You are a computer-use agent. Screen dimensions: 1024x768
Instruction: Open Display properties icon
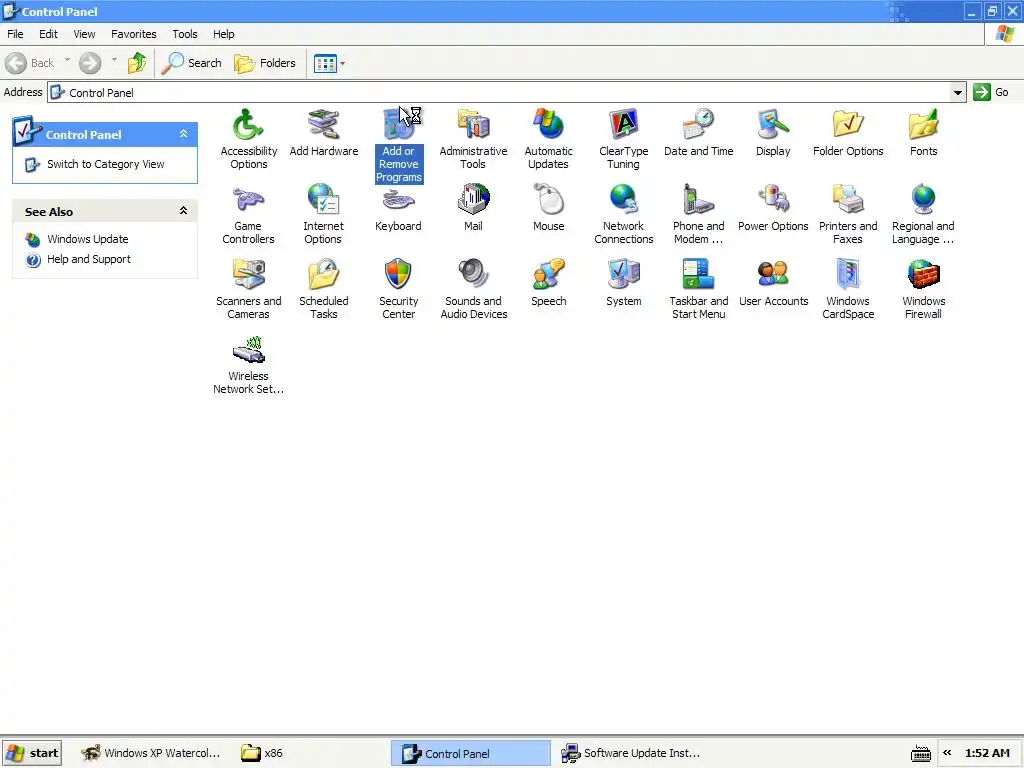tap(773, 124)
